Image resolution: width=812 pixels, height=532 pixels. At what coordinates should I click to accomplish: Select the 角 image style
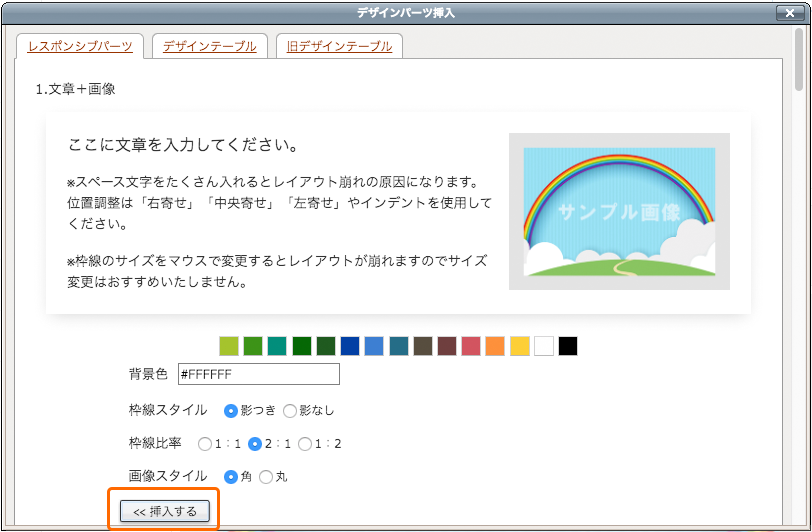coord(230,477)
